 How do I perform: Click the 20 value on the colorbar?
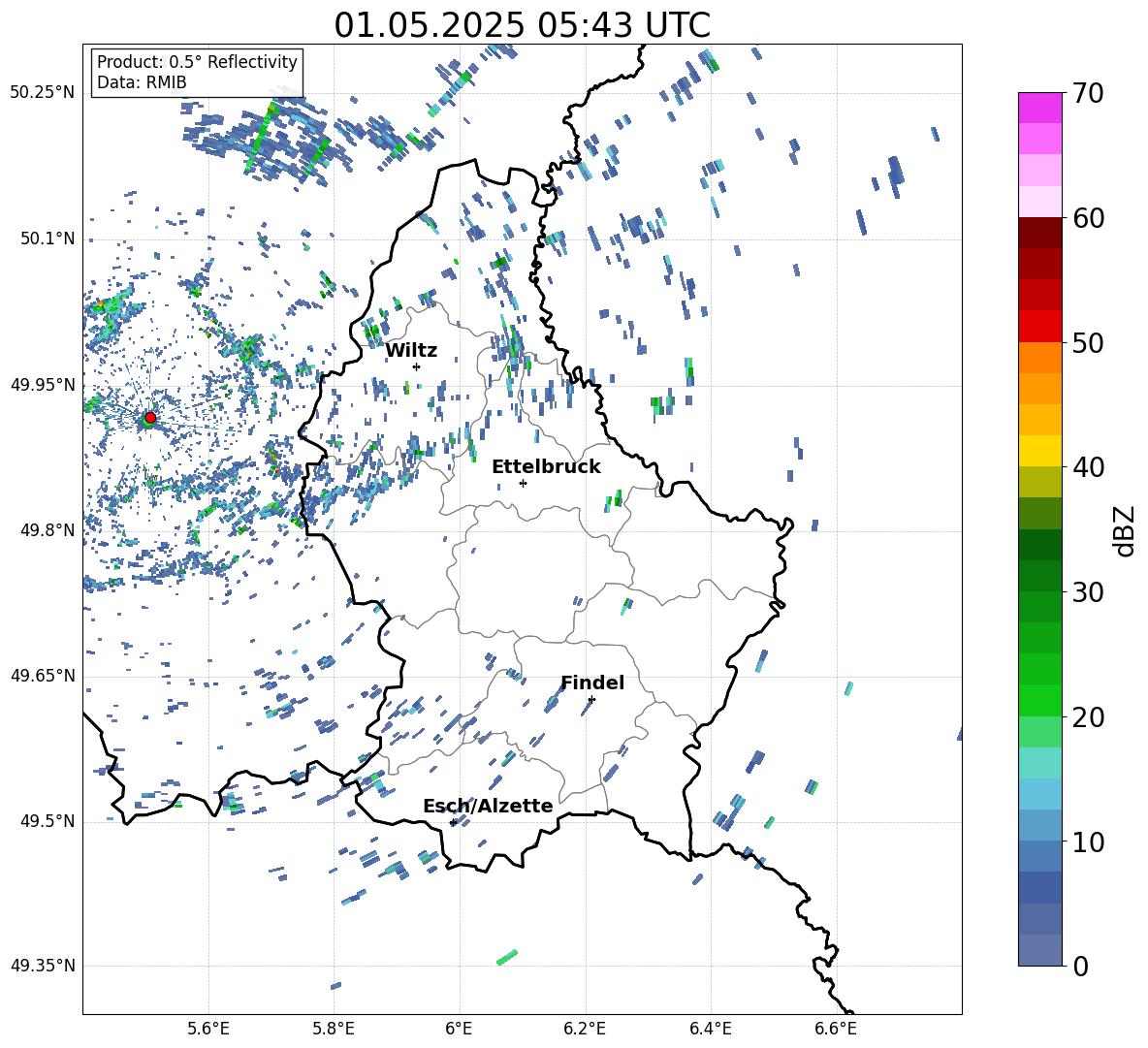1089,716
